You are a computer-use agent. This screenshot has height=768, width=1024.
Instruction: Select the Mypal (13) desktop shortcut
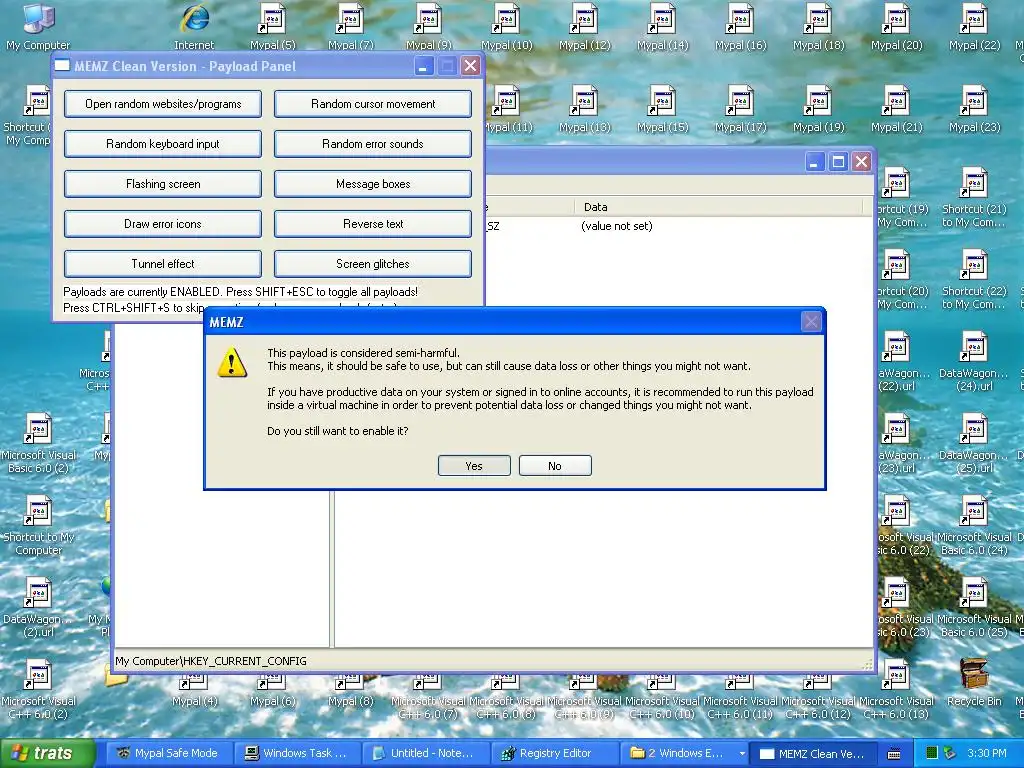pyautogui.click(x=584, y=110)
